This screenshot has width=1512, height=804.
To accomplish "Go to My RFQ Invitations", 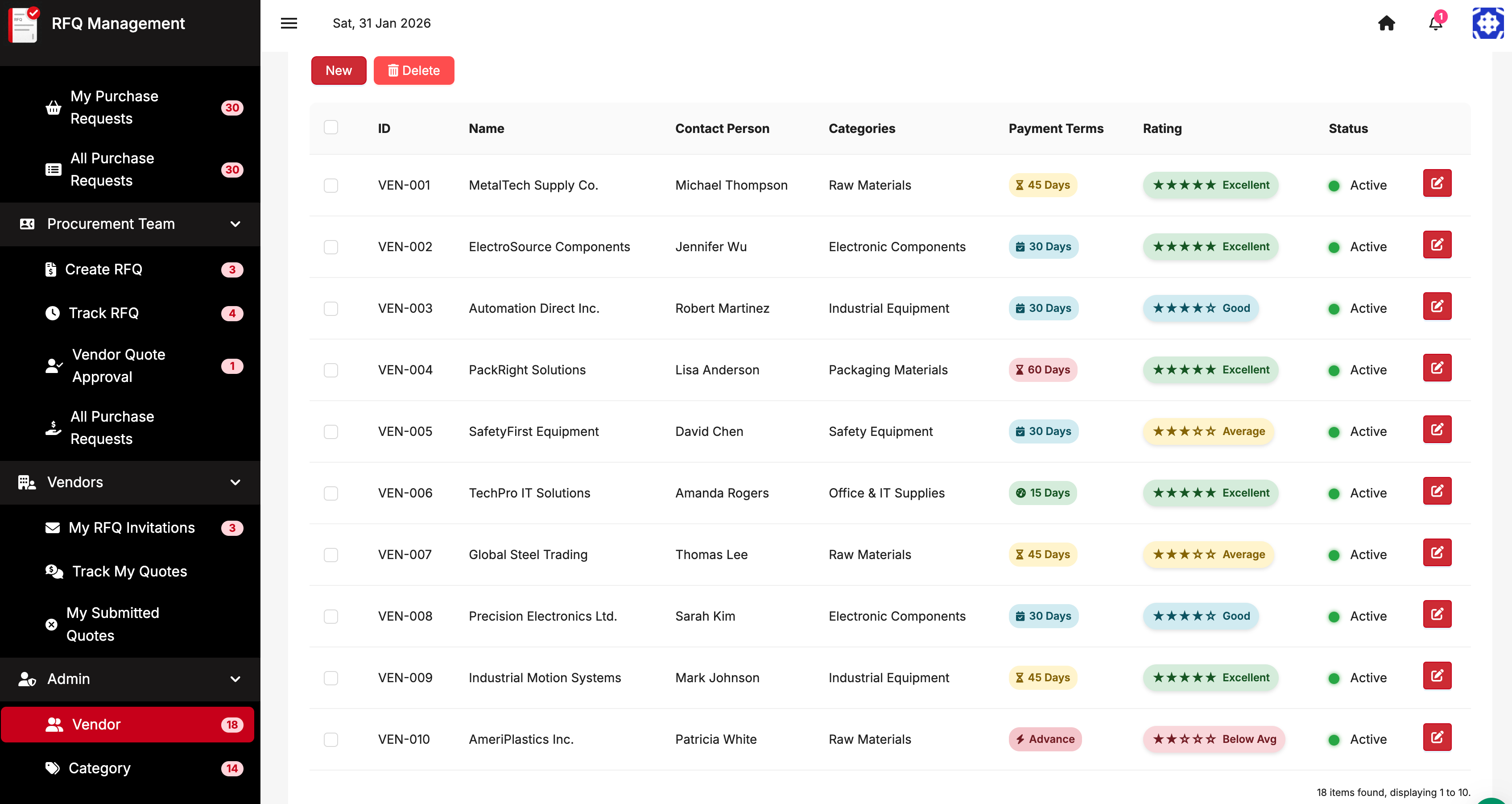I will click(132, 527).
